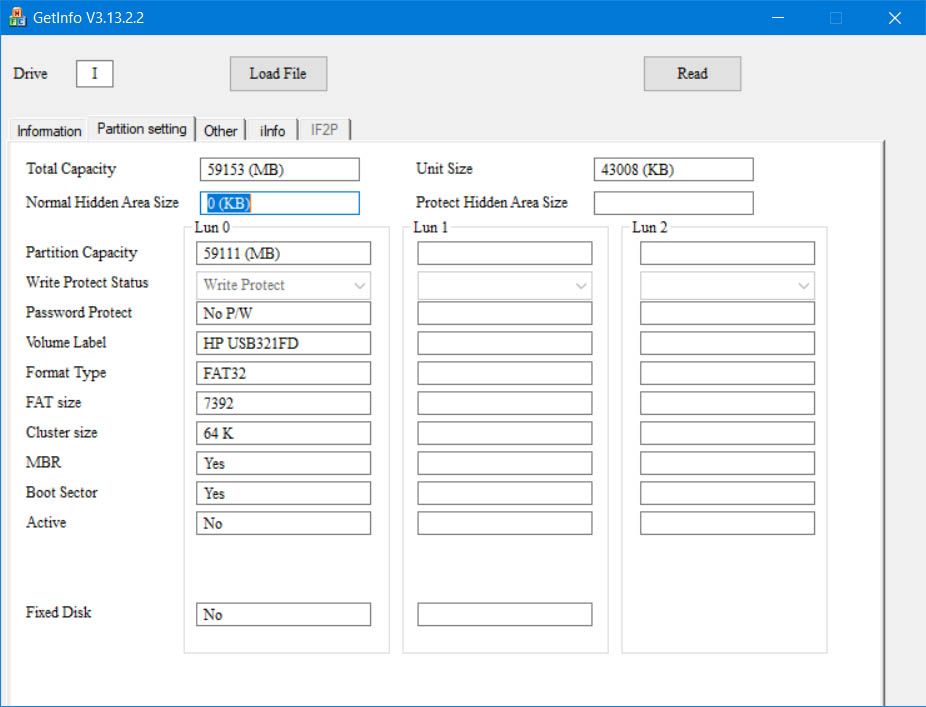Click Lun 2 Boot Sector field
926x707 pixels.
728,493
